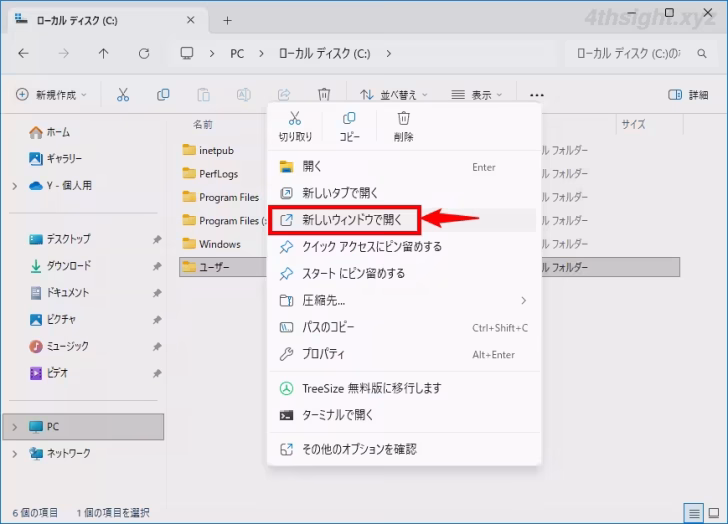Screen dimensions: 728x524
Task: Switch to large thumbnails view in status bar
Action: click(x=714, y=513)
